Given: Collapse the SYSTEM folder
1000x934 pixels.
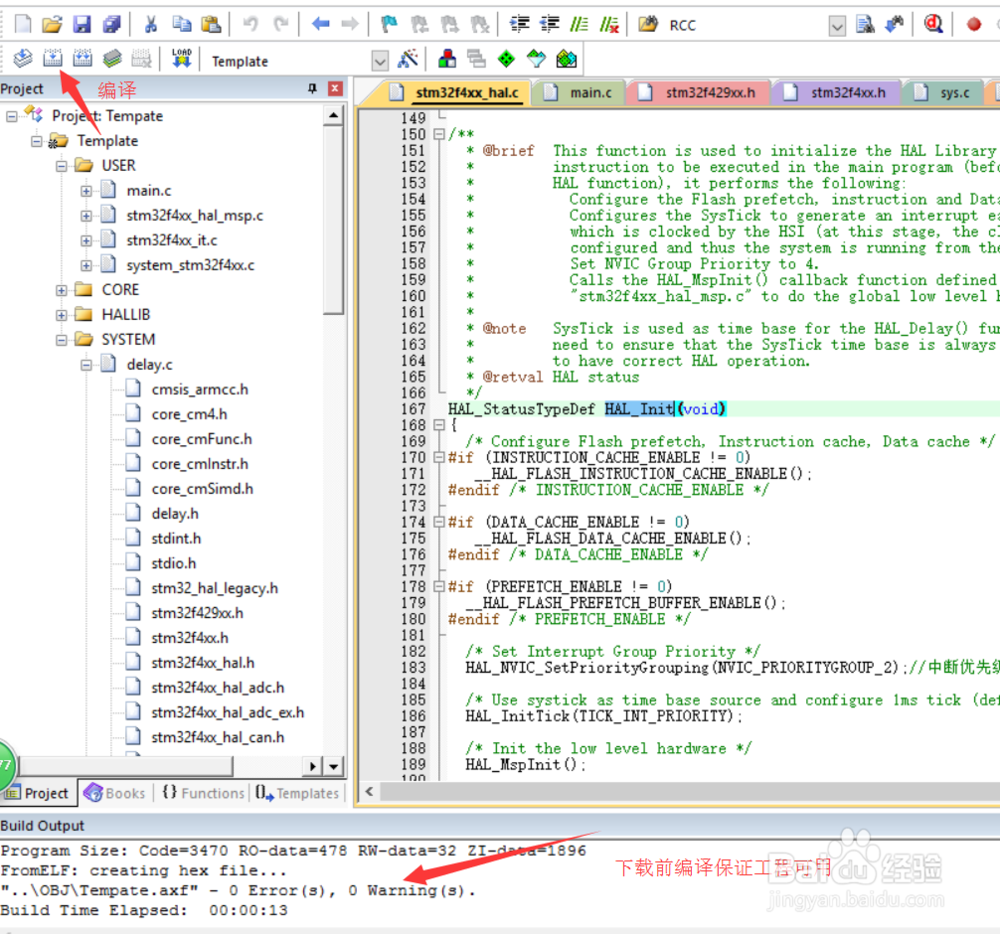Looking at the screenshot, I should click(x=61, y=340).
